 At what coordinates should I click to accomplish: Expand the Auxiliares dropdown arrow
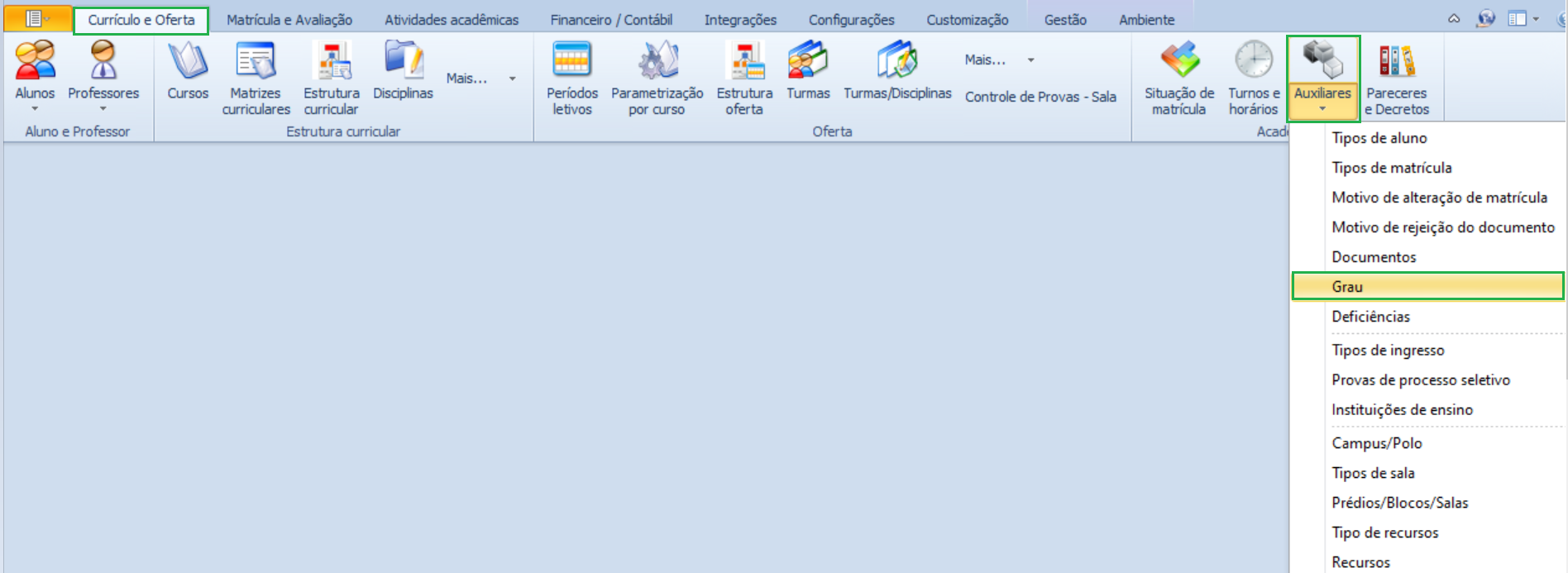click(x=1322, y=109)
